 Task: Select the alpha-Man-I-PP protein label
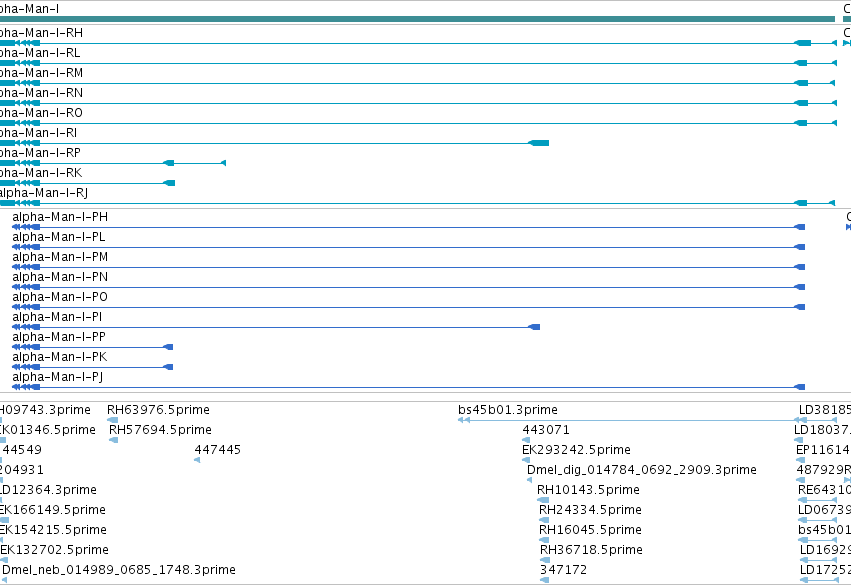[x=59, y=337]
